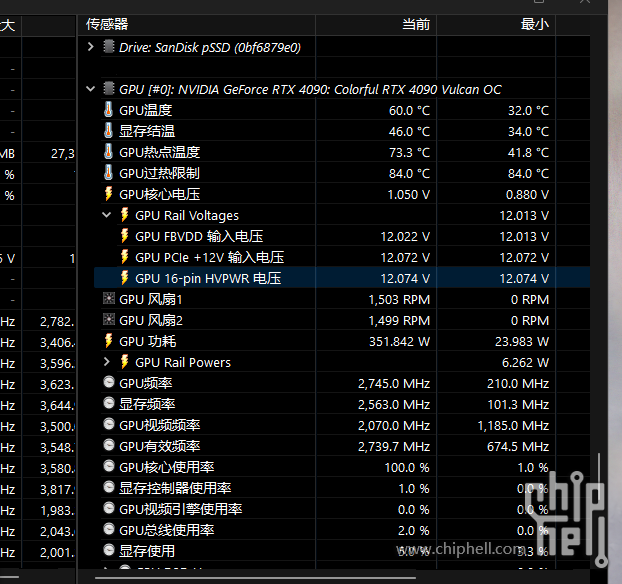Select the 显存频率 row label
Viewport: 622px width, 584px height.
(147, 405)
